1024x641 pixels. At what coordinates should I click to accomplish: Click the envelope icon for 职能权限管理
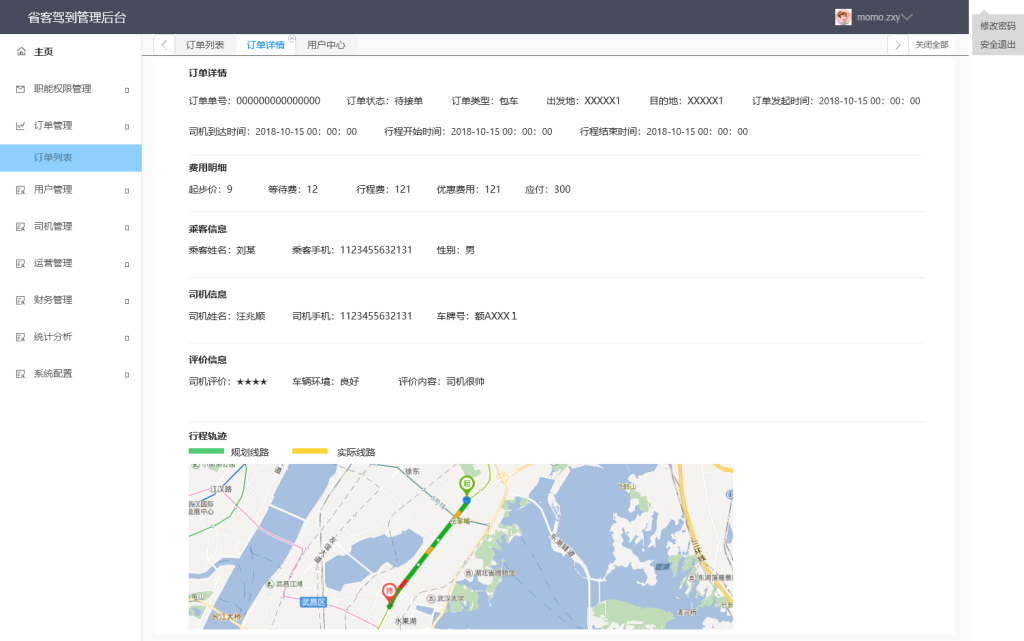coord(21,89)
